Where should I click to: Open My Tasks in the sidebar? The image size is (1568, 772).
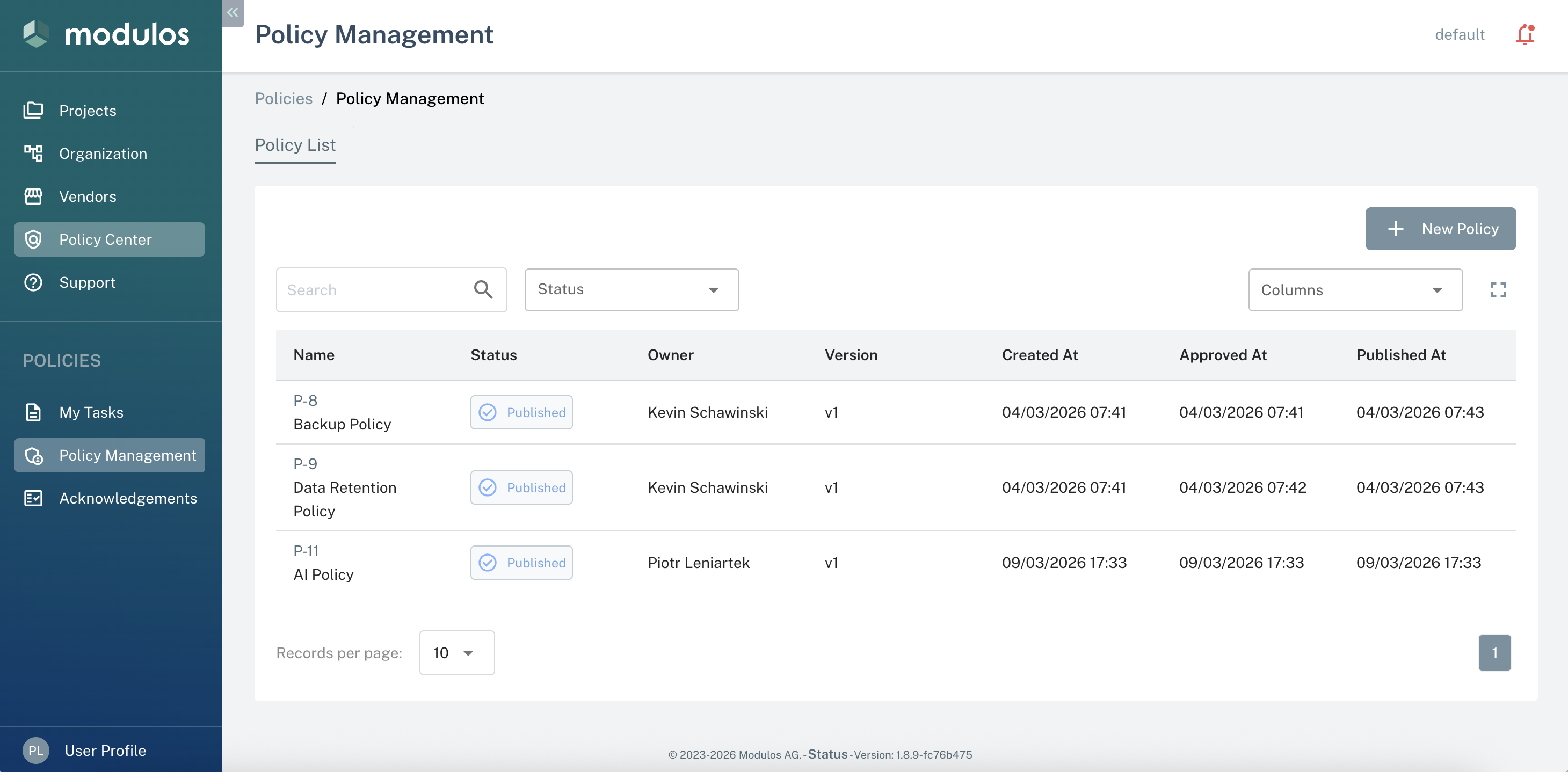[x=91, y=412]
